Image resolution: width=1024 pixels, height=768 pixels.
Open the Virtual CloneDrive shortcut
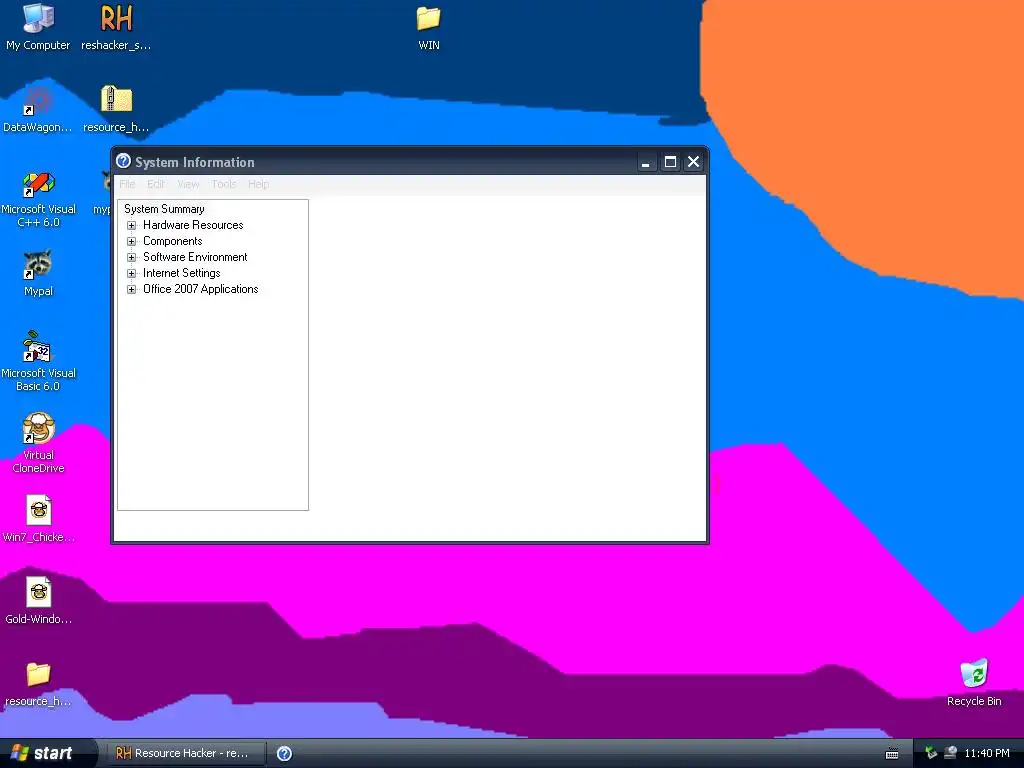(x=38, y=428)
